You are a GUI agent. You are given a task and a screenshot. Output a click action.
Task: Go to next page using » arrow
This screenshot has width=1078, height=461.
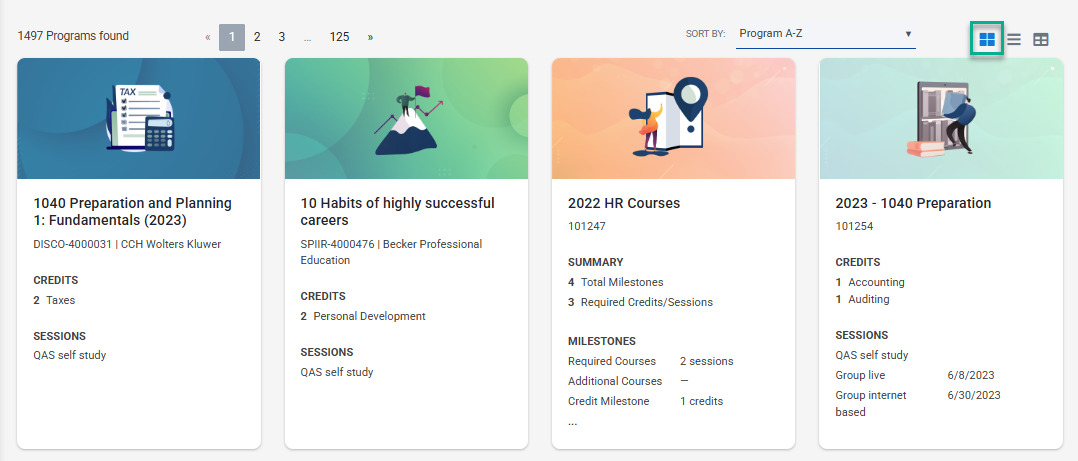pos(370,37)
